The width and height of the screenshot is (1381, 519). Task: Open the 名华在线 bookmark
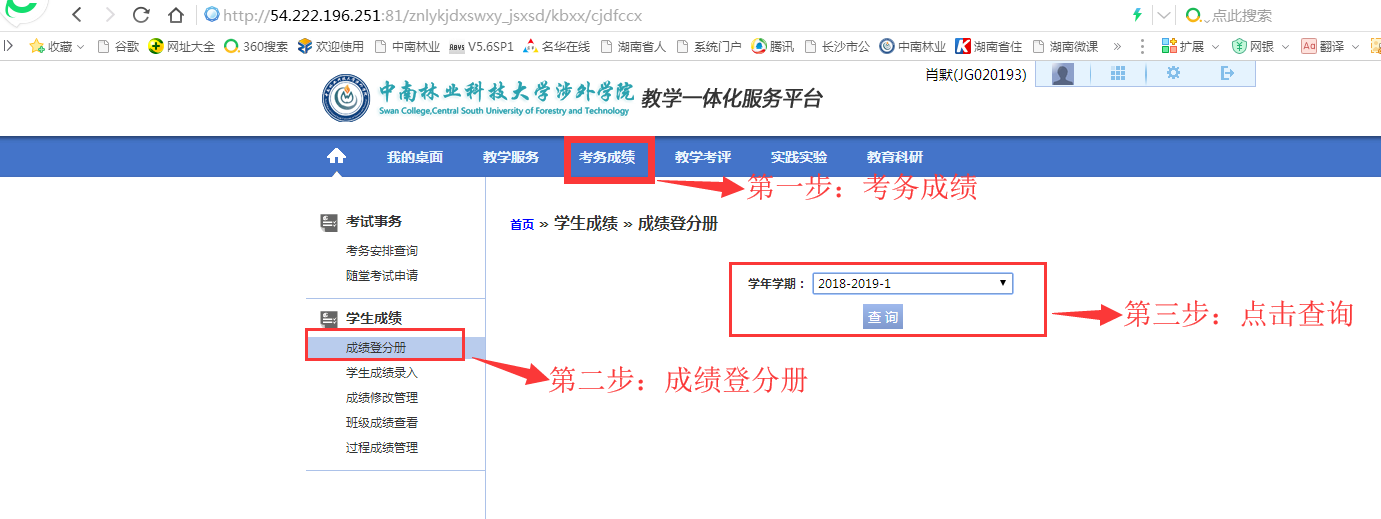557,46
